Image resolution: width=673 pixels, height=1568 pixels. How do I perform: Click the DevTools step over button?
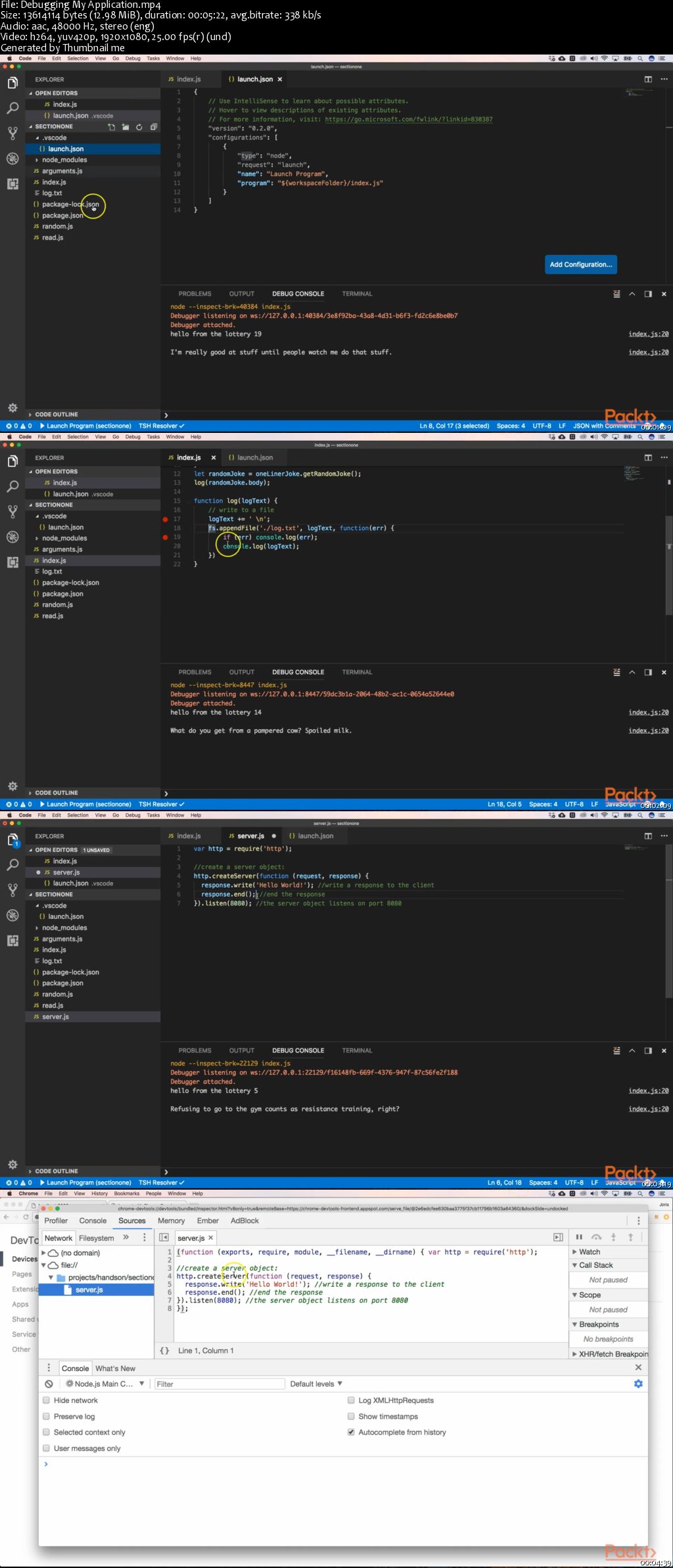coord(596,1237)
